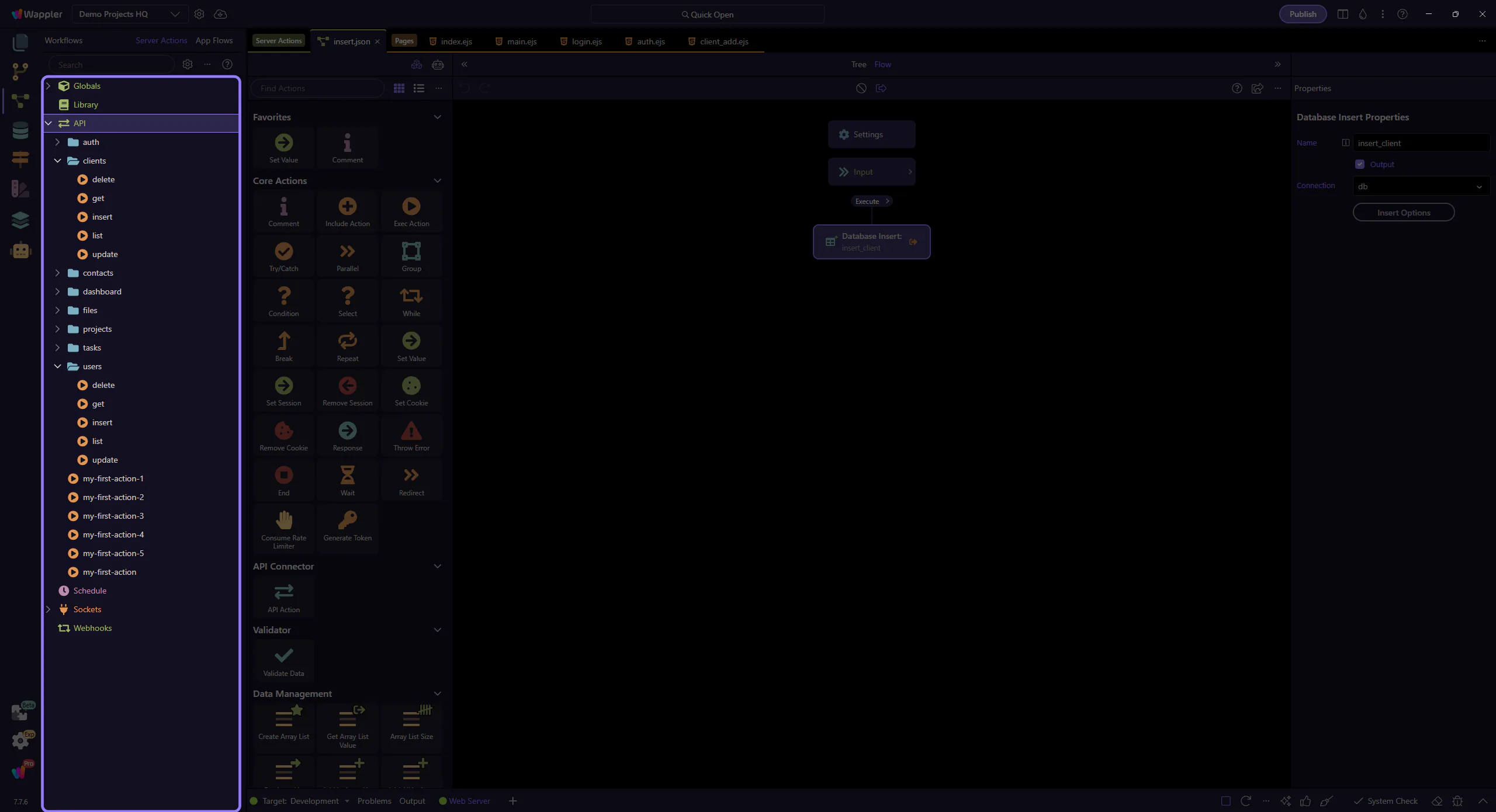This screenshot has width=1496, height=812.
Task: Click the Try/Catch action icon
Action: click(283, 252)
